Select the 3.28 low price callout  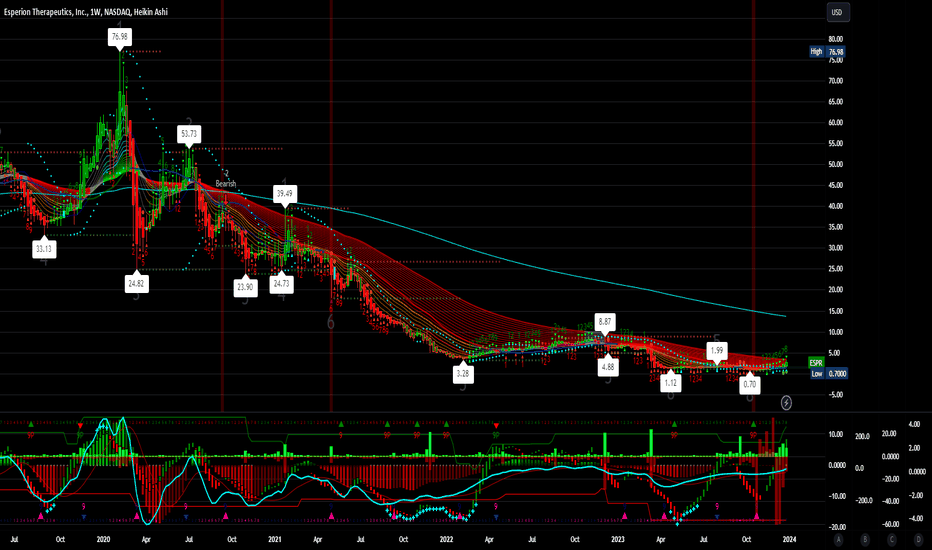point(462,373)
